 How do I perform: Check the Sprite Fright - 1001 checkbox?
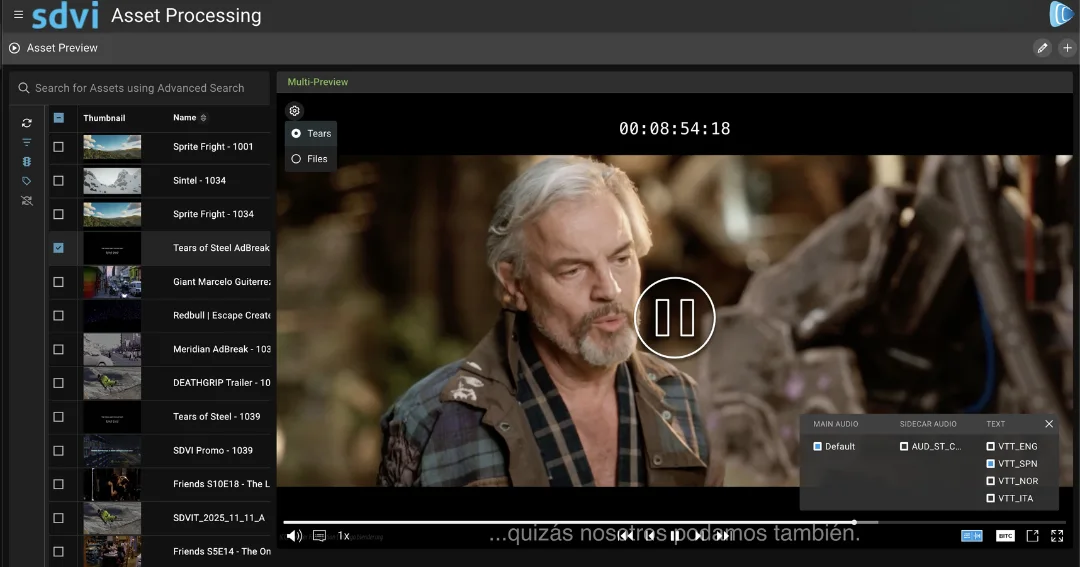[x=59, y=147]
